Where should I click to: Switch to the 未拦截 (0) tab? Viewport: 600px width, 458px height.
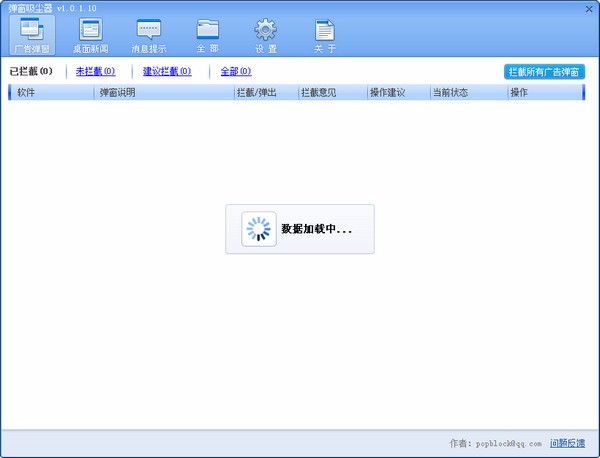tap(95, 71)
